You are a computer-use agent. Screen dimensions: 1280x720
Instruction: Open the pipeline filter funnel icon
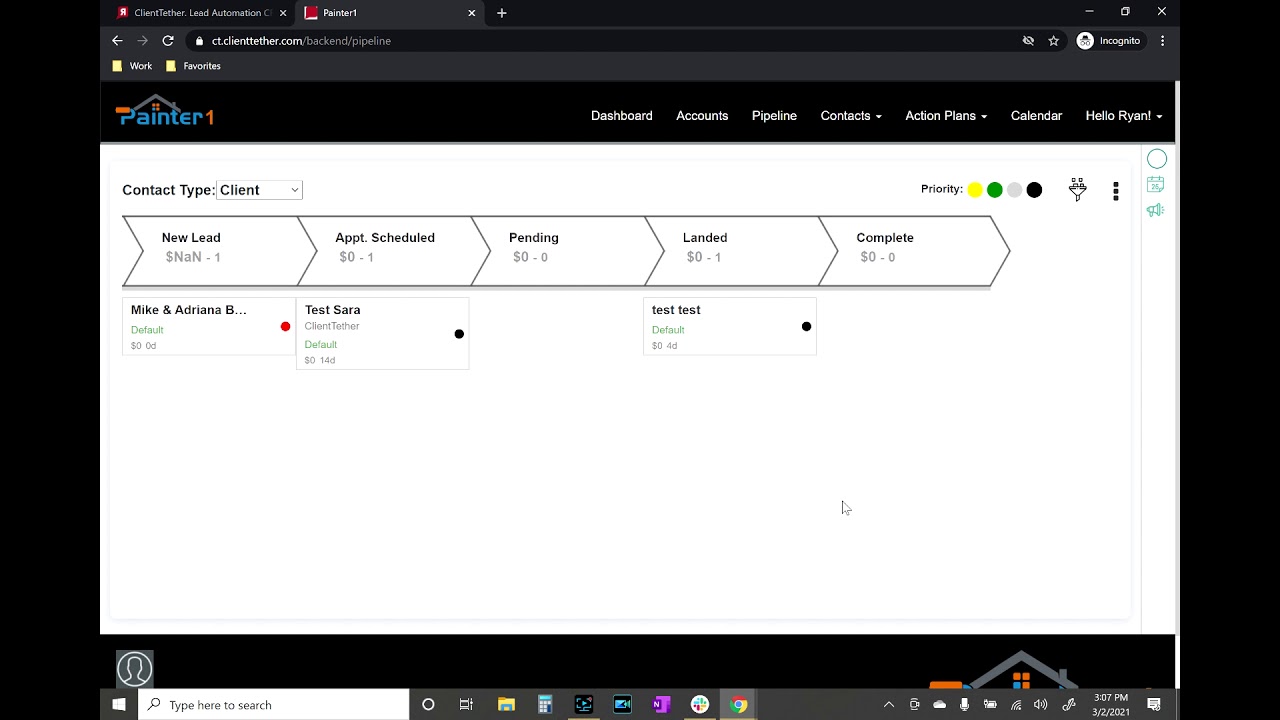[1077, 189]
